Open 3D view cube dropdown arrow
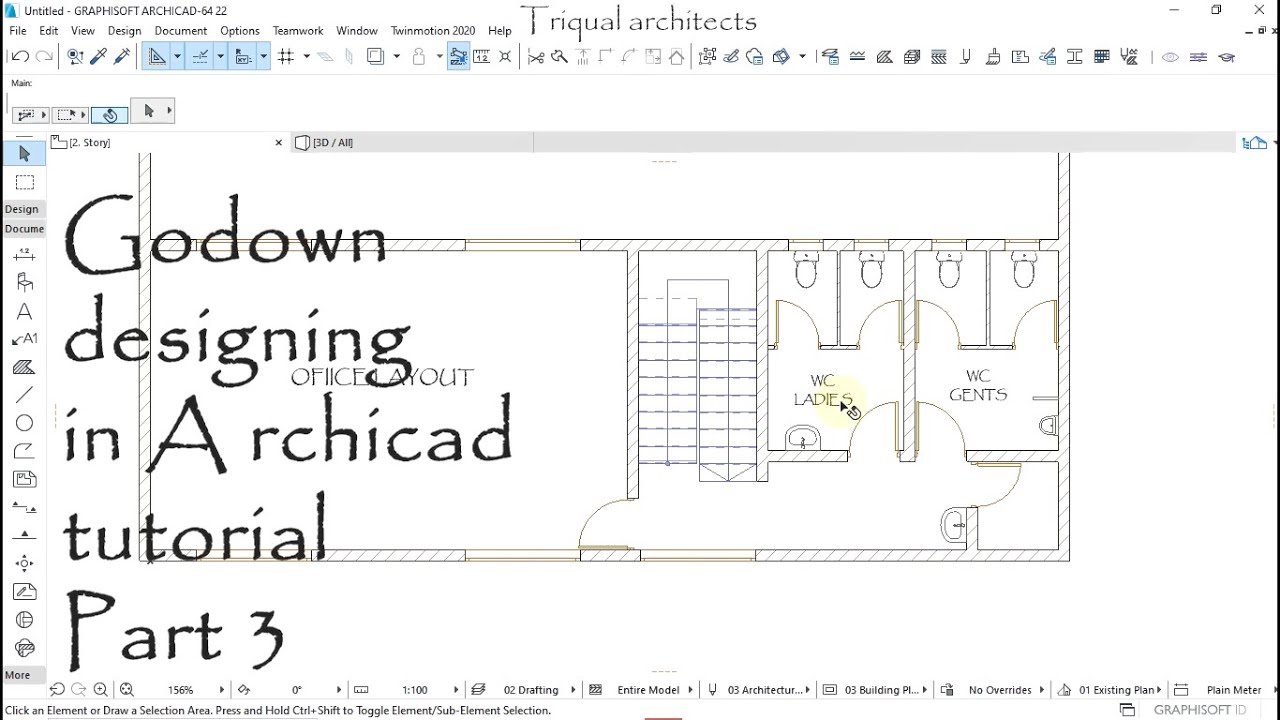The image size is (1280, 720). (802, 57)
